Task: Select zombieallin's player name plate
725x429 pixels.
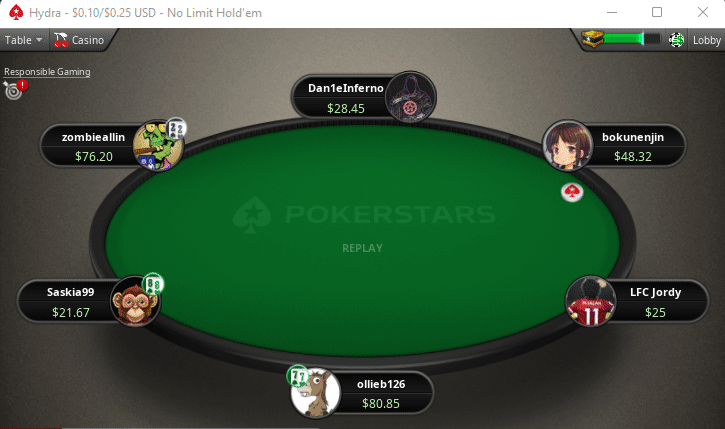Action: 92,146
